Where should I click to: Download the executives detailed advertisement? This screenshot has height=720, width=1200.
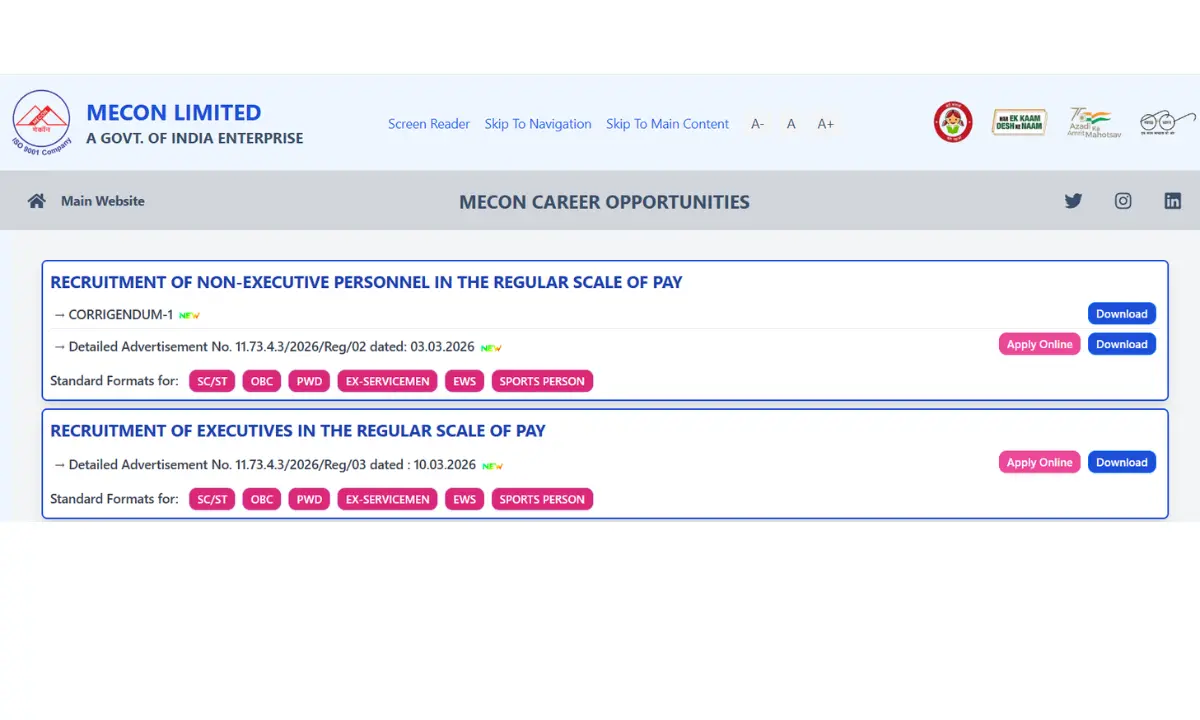click(1121, 462)
